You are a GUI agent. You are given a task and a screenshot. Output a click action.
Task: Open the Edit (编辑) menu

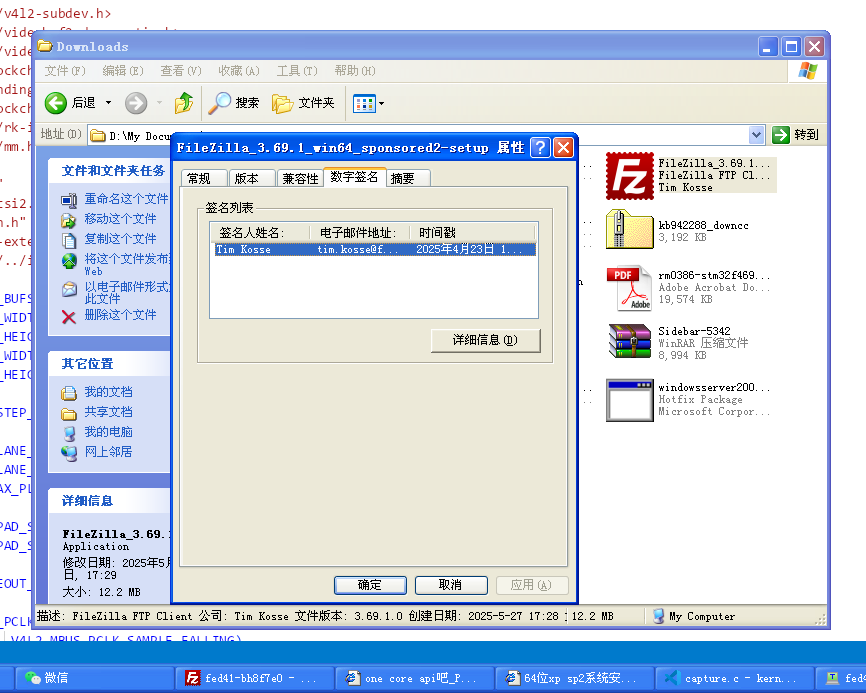[x=123, y=71]
